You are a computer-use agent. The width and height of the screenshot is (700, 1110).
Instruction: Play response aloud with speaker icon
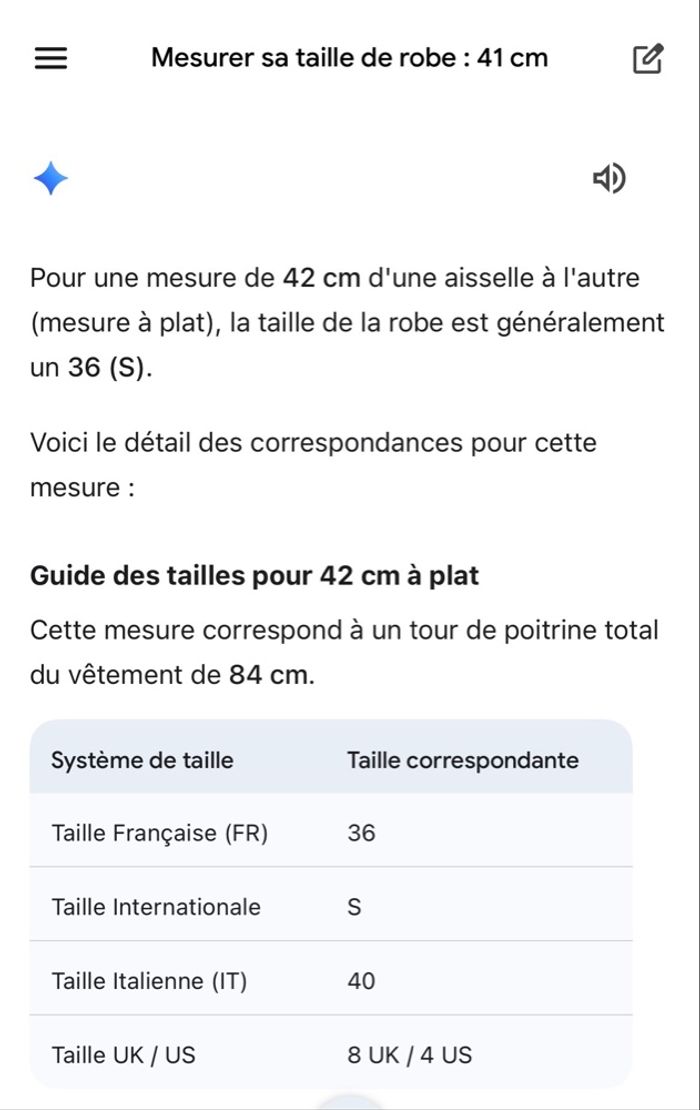point(609,179)
